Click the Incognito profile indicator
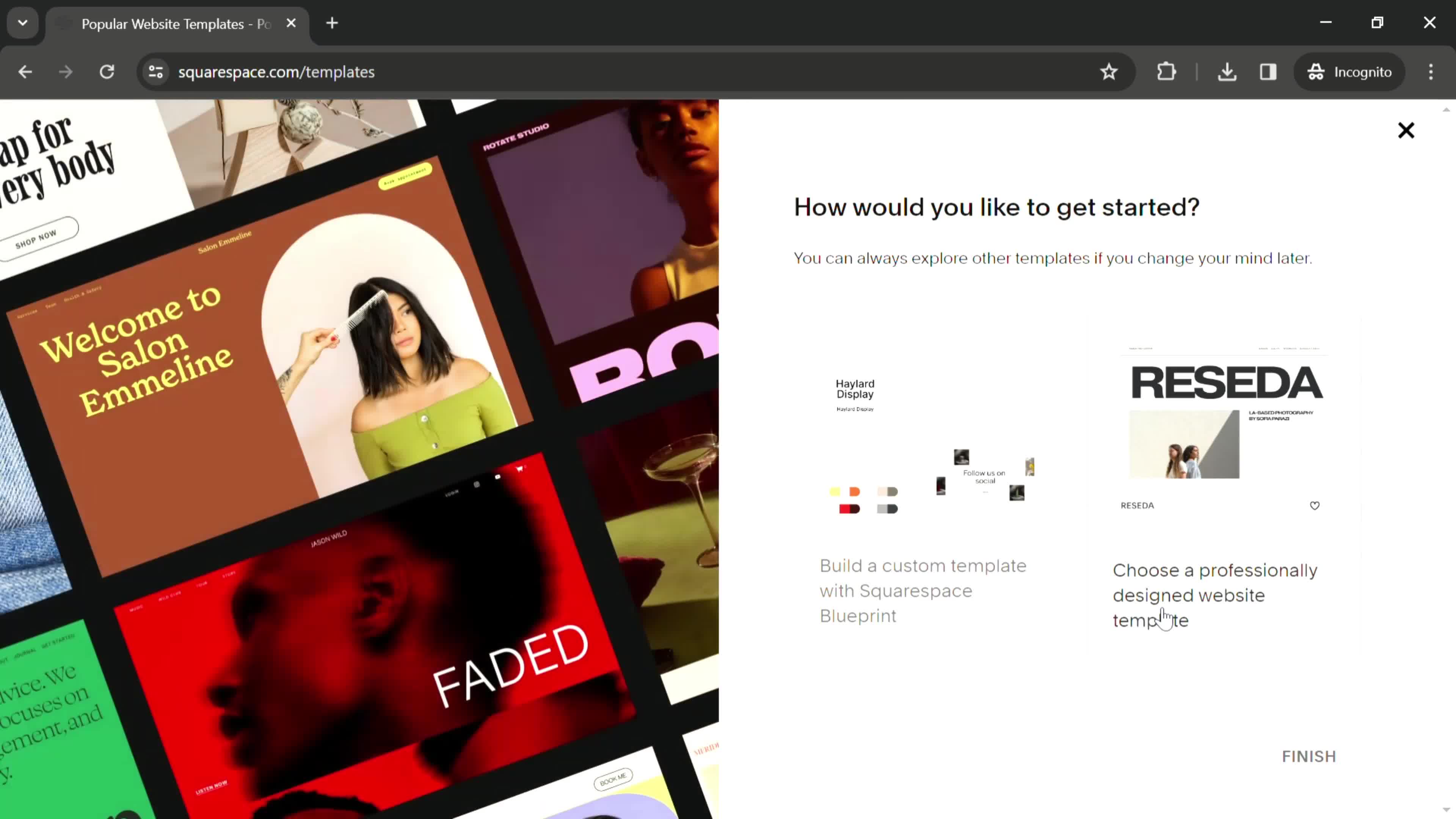 (x=1349, y=72)
